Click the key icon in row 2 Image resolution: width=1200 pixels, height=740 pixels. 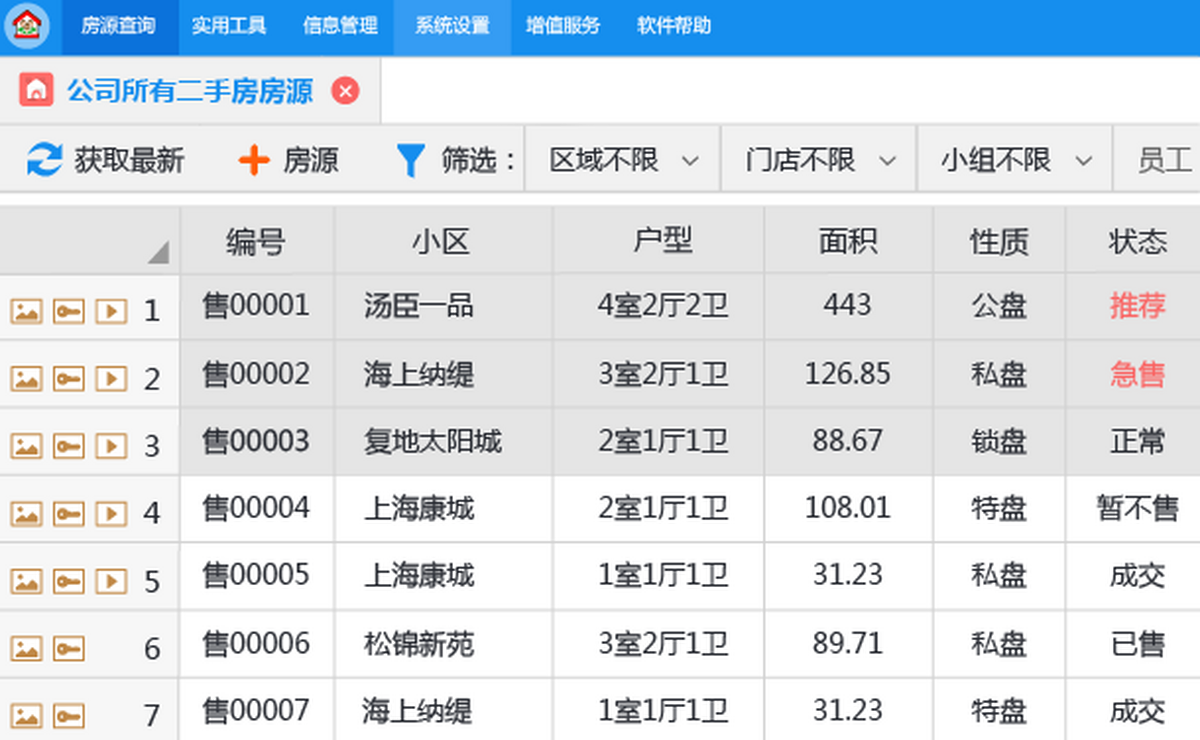(68, 379)
